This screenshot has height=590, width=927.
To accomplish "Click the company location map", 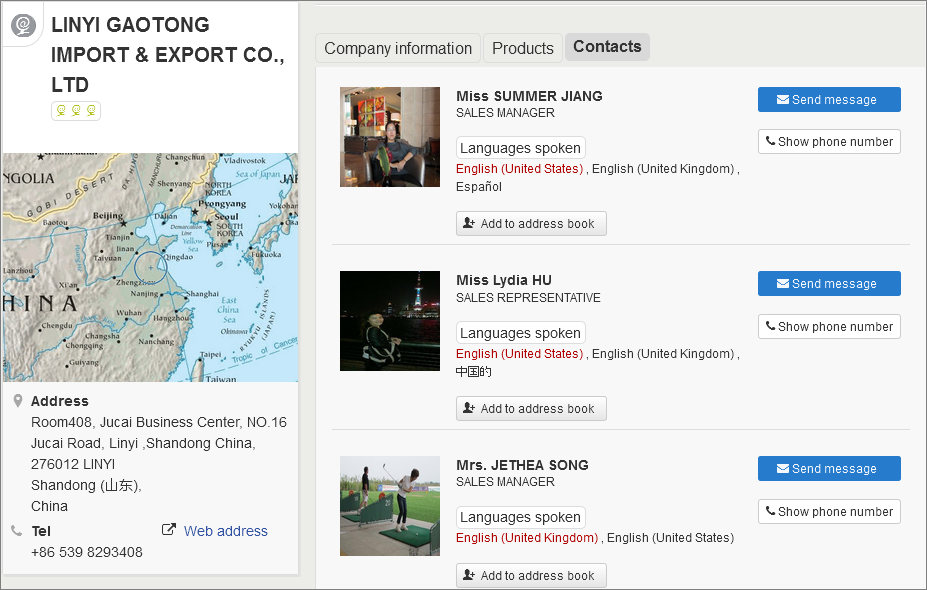I will point(150,267).
